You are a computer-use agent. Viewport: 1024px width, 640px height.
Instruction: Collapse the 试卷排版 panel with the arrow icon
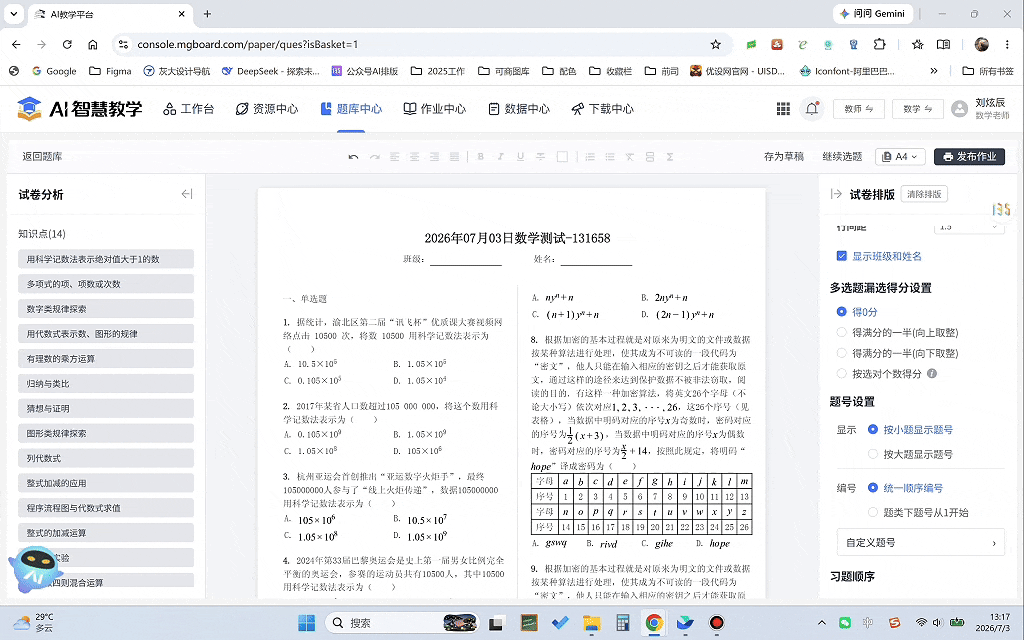[x=836, y=194]
